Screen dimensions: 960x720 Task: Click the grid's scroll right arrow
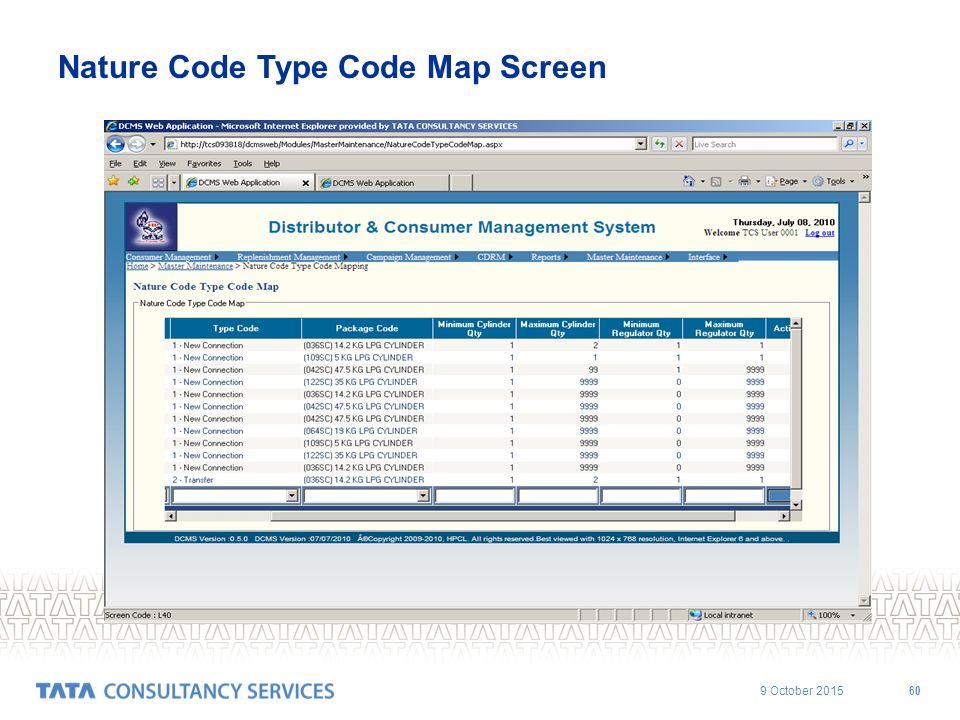pyautogui.click(x=784, y=516)
